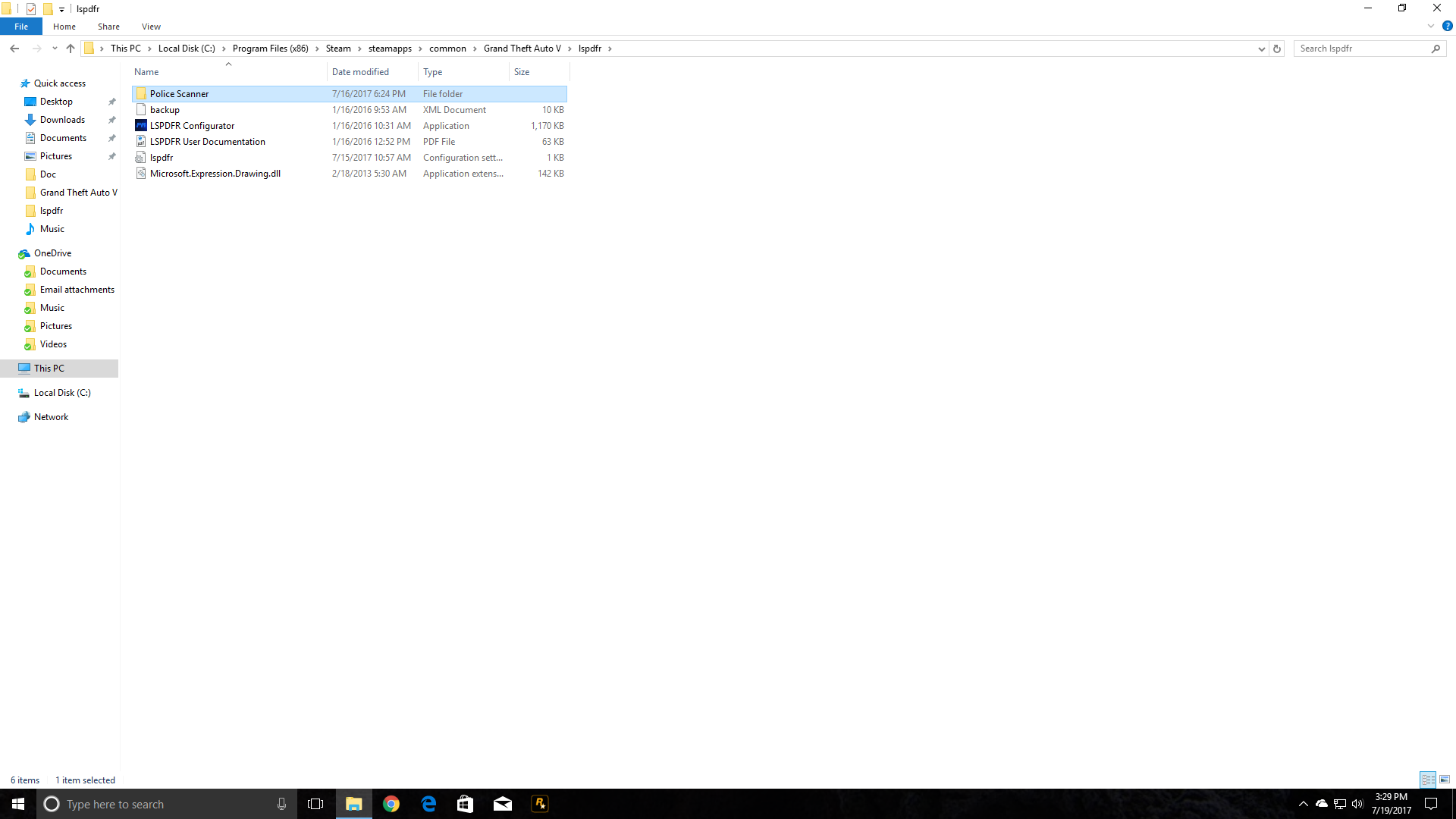
Task: Launch Google Chrome from the taskbar
Action: click(391, 804)
